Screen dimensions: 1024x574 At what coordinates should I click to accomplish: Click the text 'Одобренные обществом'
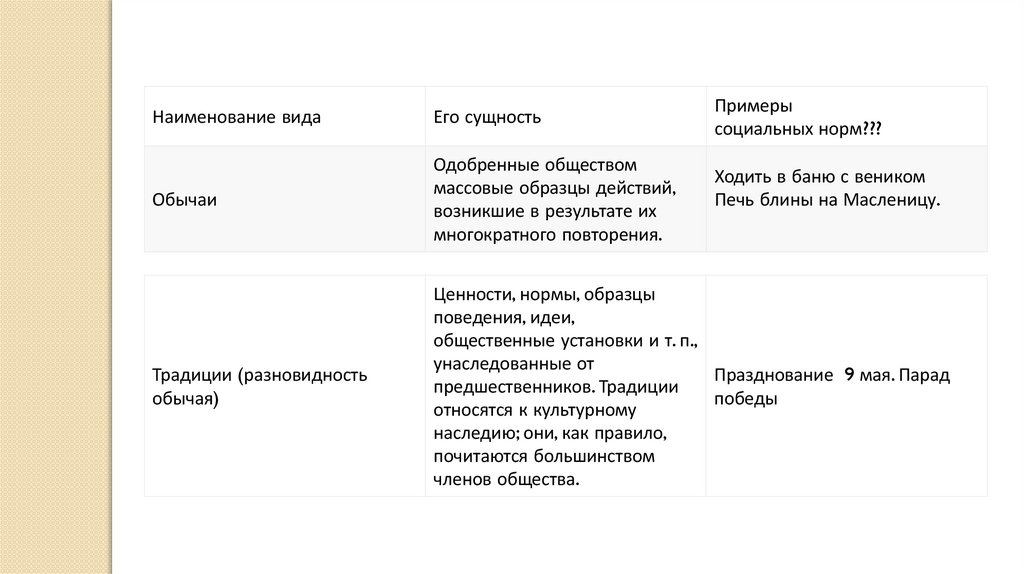[535, 163]
